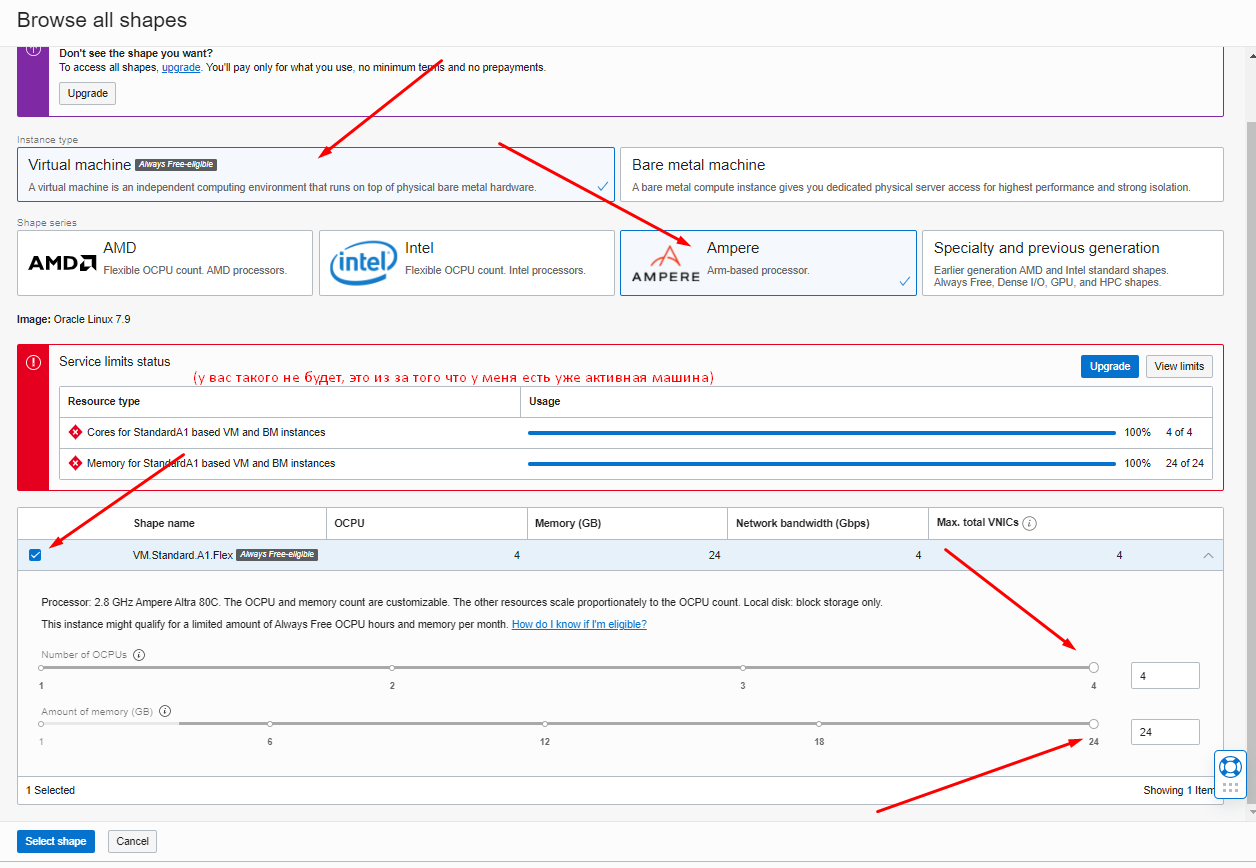1256x868 pixels.
Task: Open the upgrade link in the notice text
Action: tap(181, 67)
